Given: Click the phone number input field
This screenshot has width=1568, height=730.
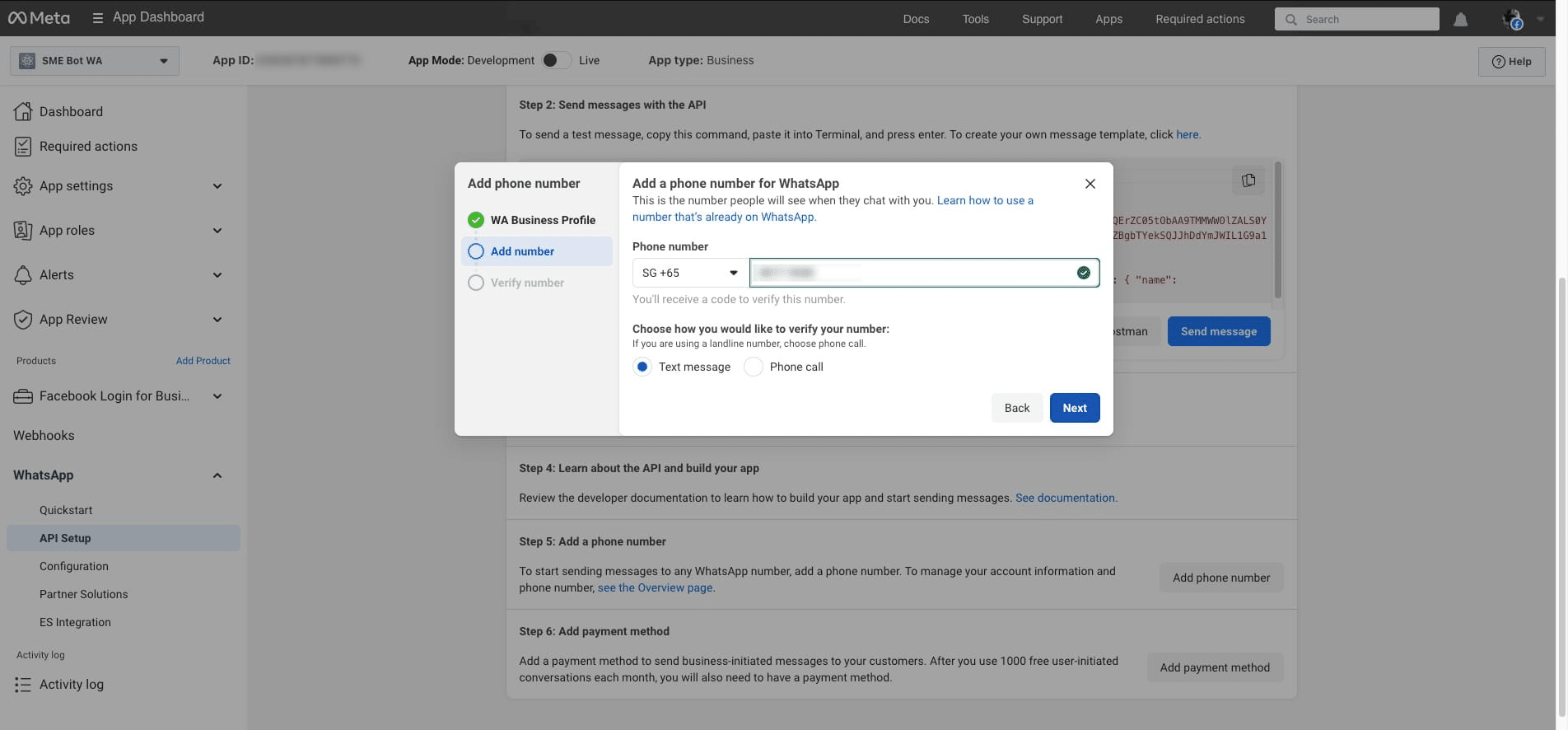Looking at the screenshot, I should [x=924, y=273].
